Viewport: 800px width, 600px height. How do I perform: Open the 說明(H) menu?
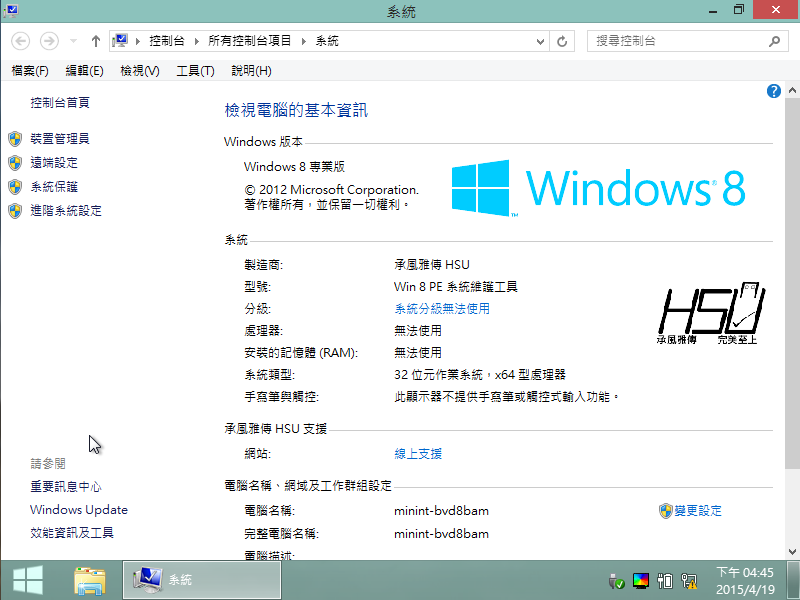click(251, 70)
